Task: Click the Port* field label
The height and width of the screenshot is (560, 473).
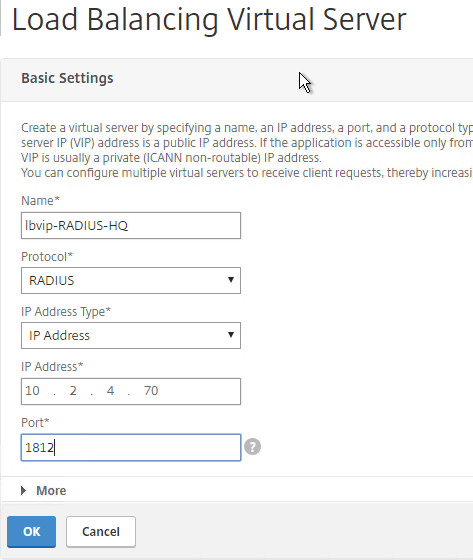Action: coord(35,422)
